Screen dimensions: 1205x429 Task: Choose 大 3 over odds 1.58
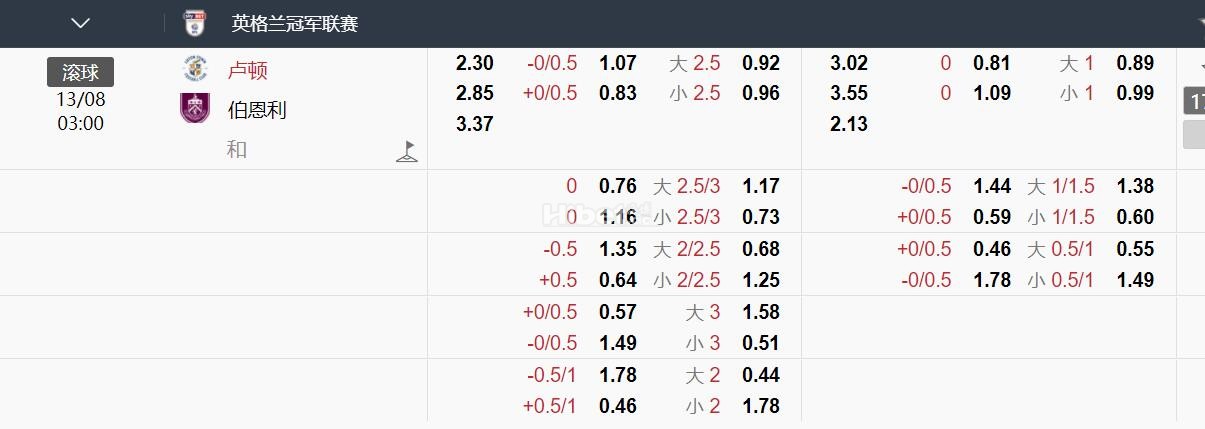click(761, 312)
